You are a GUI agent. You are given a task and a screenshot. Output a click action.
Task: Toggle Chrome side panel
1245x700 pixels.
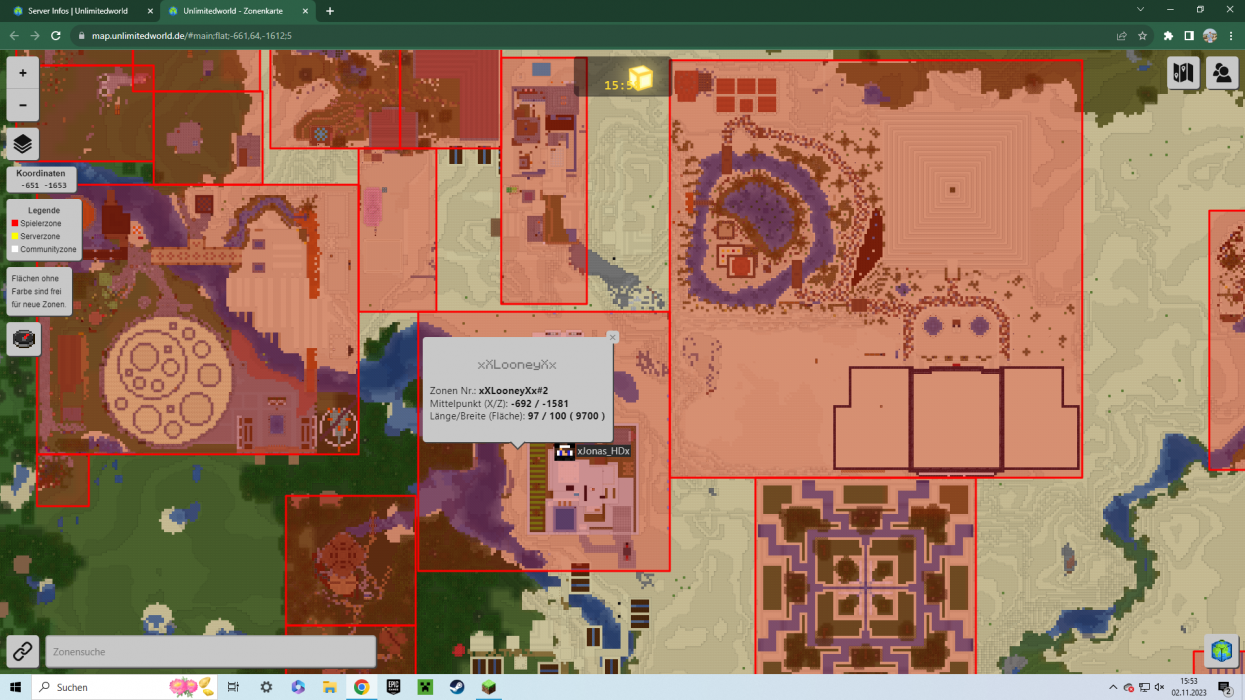click(1189, 35)
